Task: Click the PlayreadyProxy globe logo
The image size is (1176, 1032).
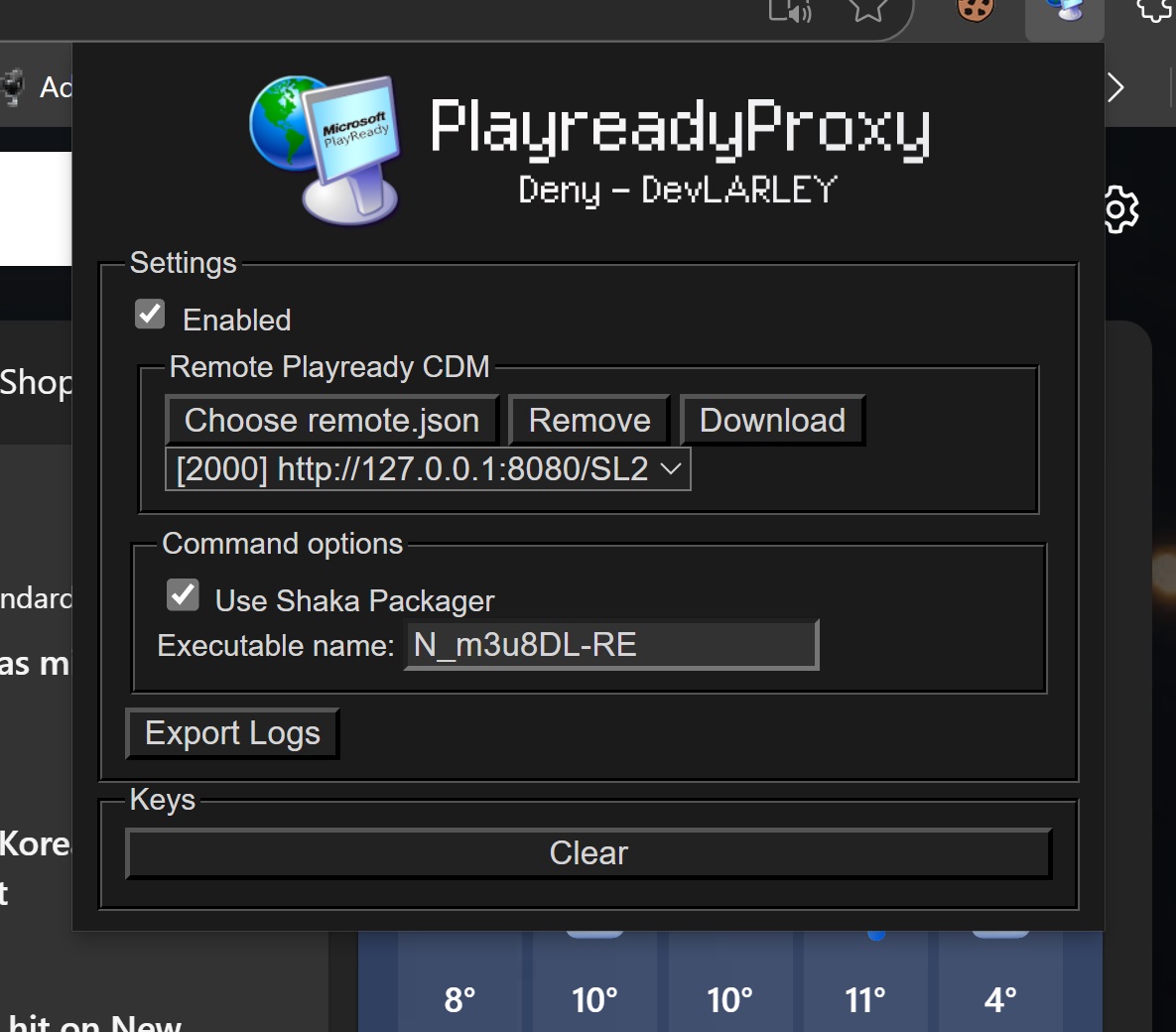Action: click(326, 149)
